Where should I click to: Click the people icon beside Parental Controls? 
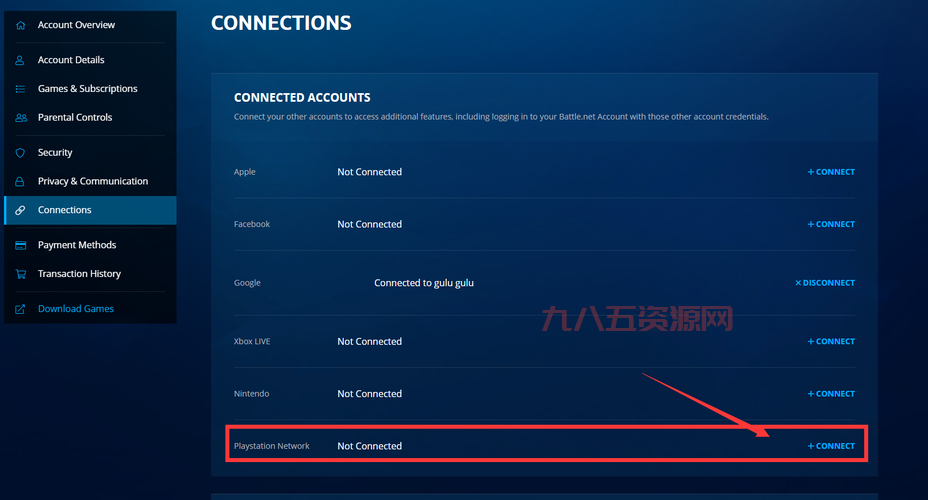coord(21,117)
